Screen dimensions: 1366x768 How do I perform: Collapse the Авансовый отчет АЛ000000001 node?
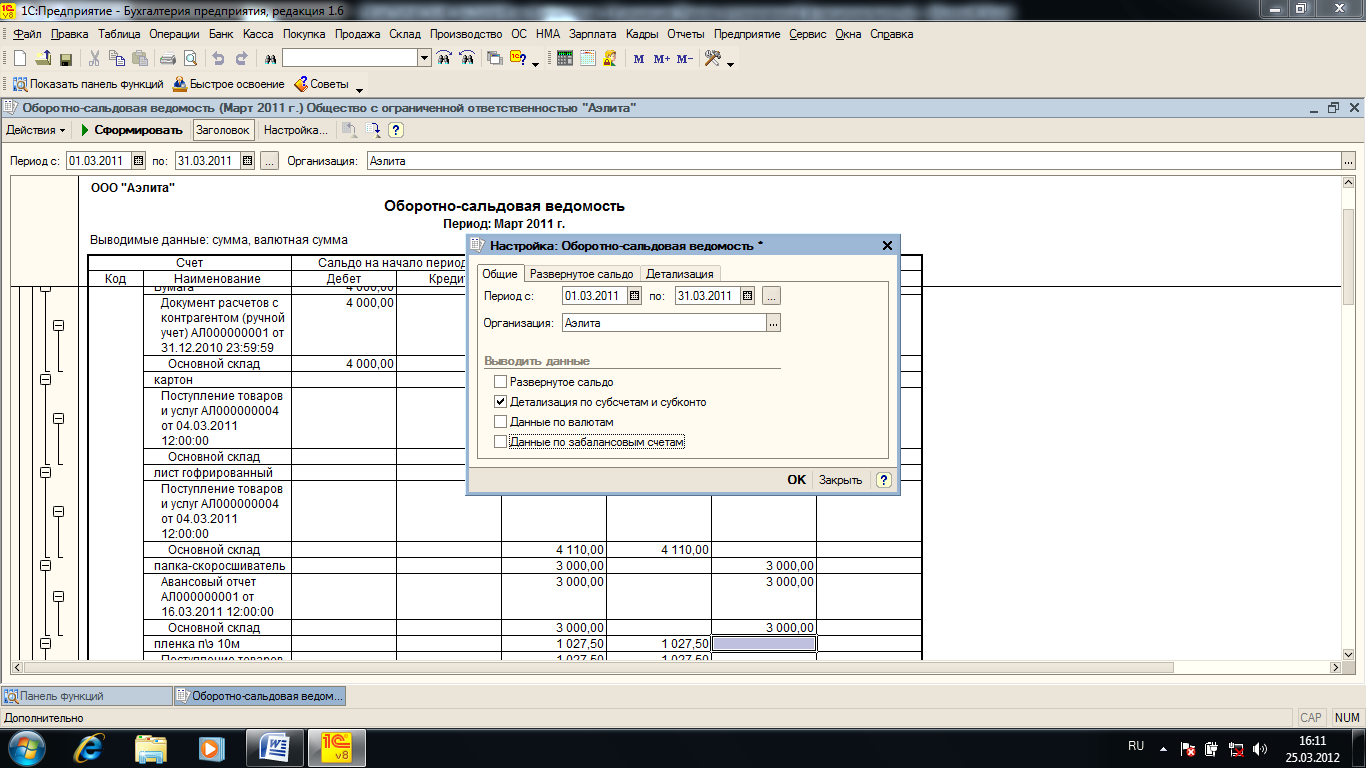[58, 597]
